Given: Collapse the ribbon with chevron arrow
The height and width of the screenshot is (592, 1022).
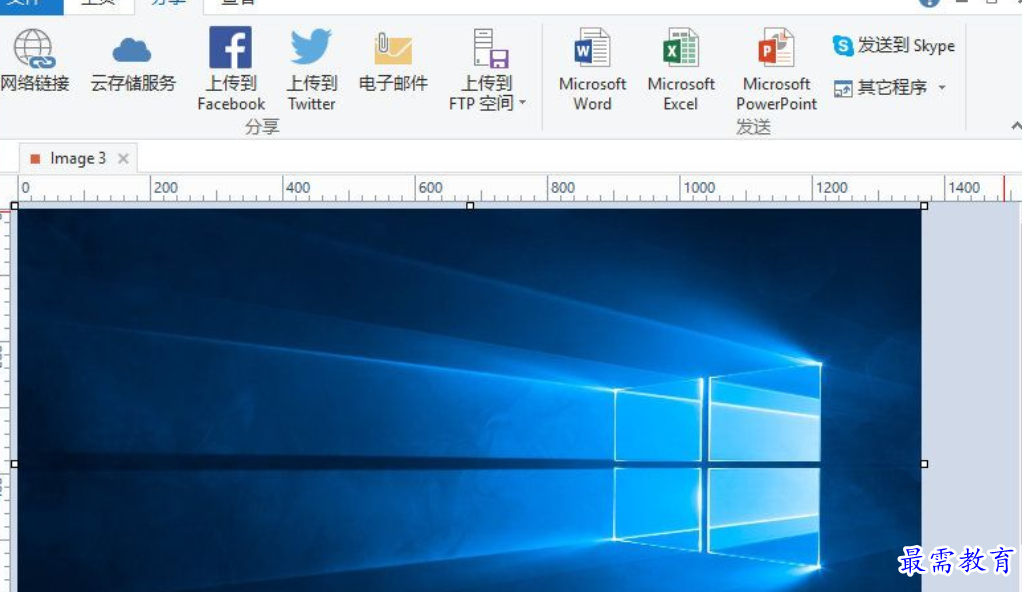Looking at the screenshot, I should 1015,126.
